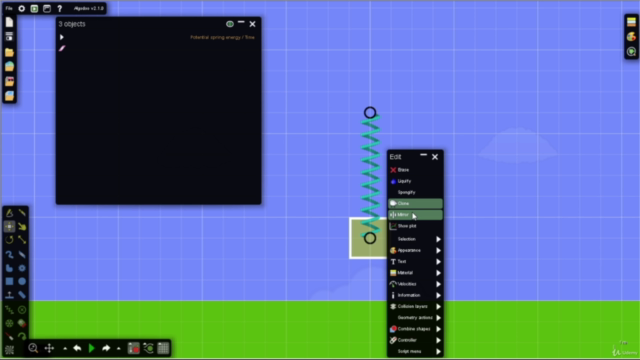Screen dimensions: 640x360
Task: Click the plot pen icon
Action: point(62,48)
